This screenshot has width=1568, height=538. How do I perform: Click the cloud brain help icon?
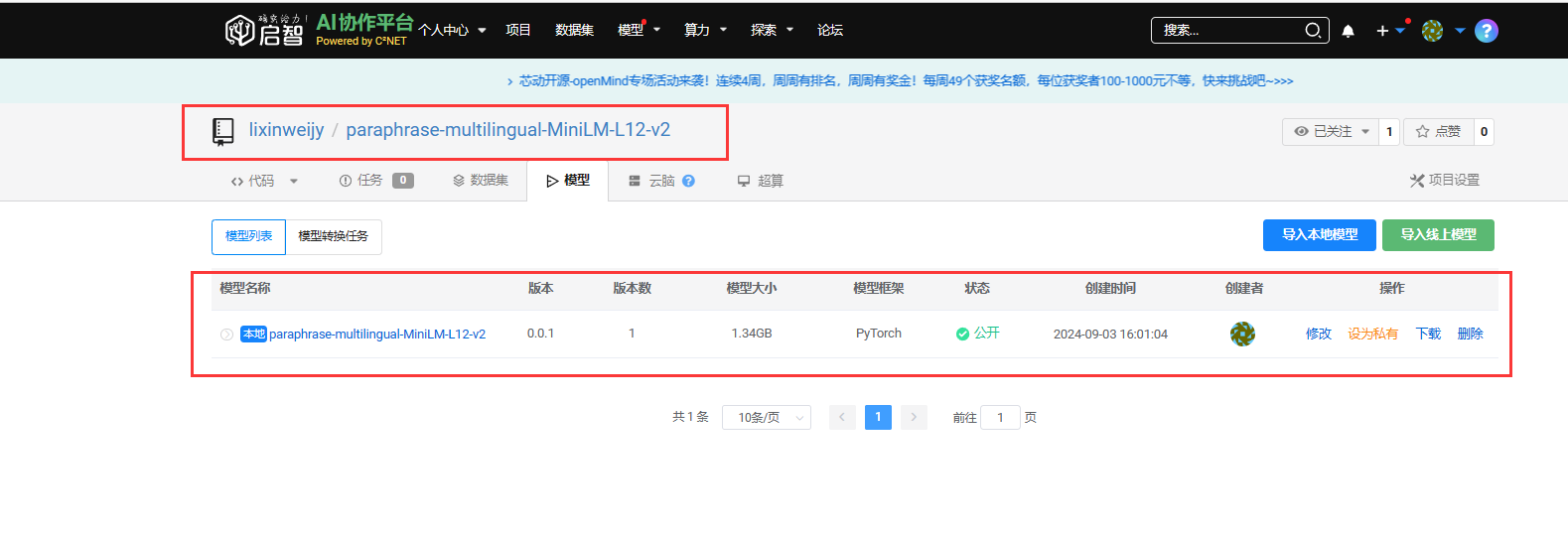pyautogui.click(x=688, y=181)
